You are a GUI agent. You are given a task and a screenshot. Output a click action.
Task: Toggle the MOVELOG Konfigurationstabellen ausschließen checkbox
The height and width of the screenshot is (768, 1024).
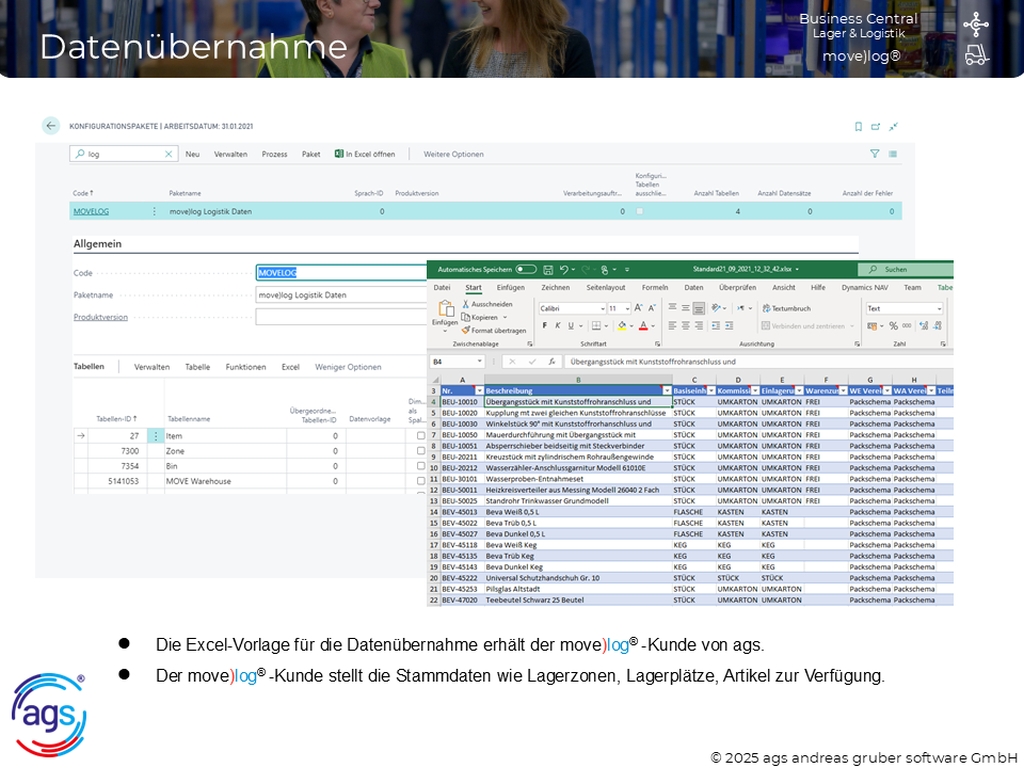639,211
